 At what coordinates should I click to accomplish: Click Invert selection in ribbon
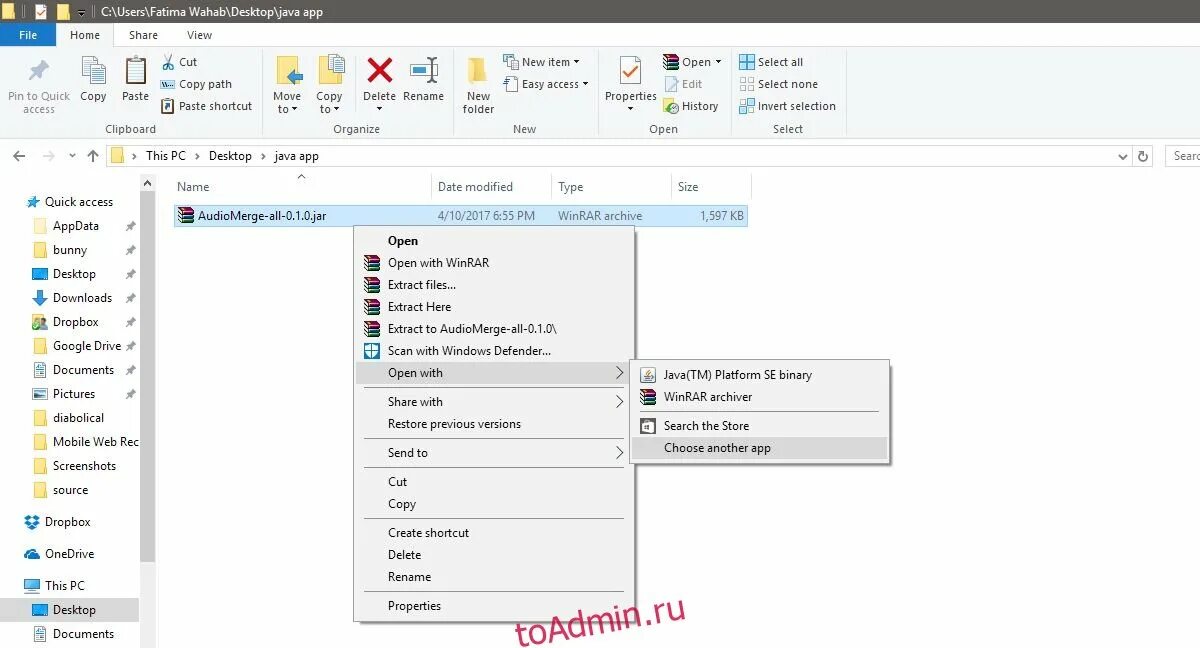tap(787, 106)
